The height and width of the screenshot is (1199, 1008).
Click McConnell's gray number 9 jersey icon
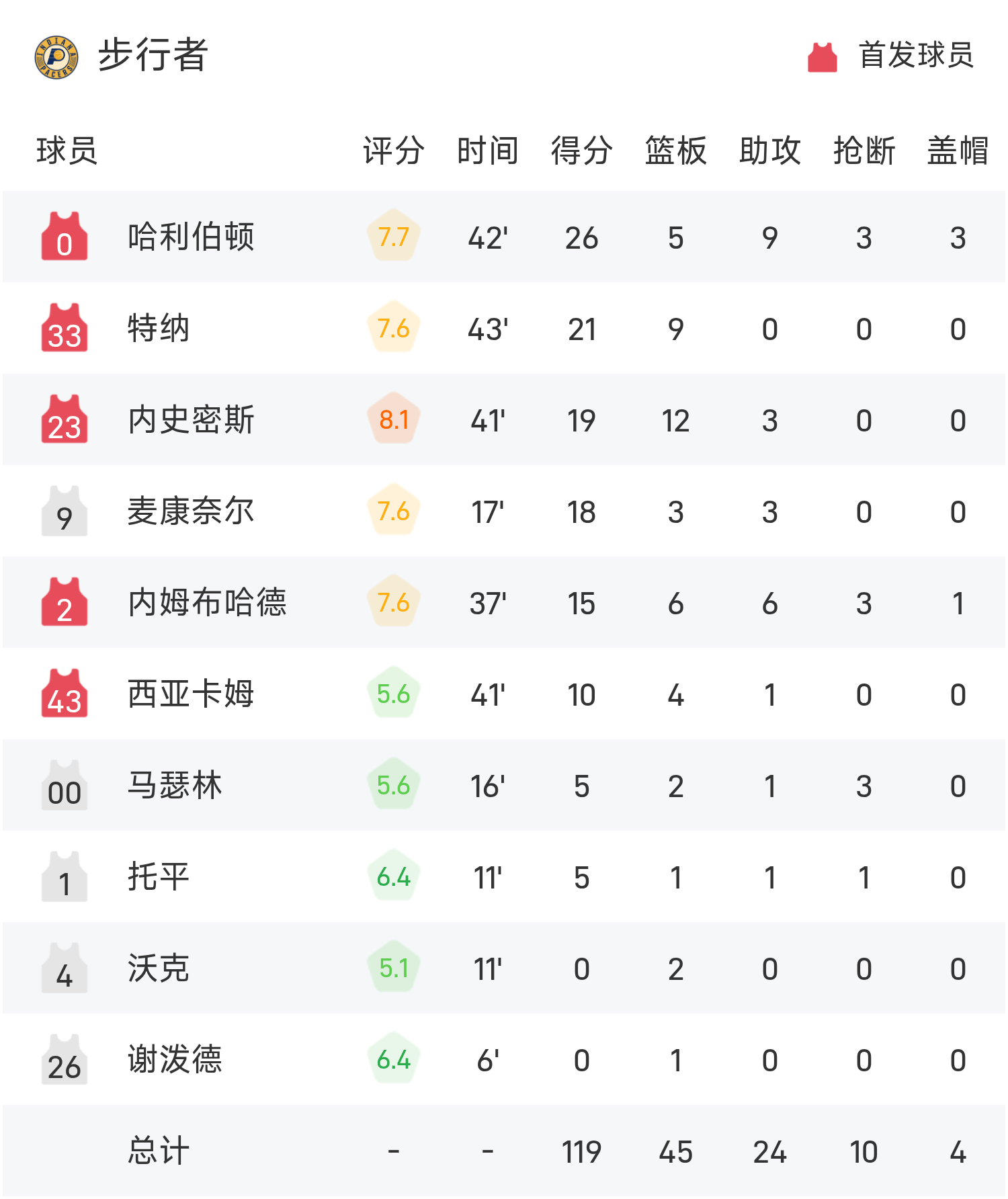point(65,511)
